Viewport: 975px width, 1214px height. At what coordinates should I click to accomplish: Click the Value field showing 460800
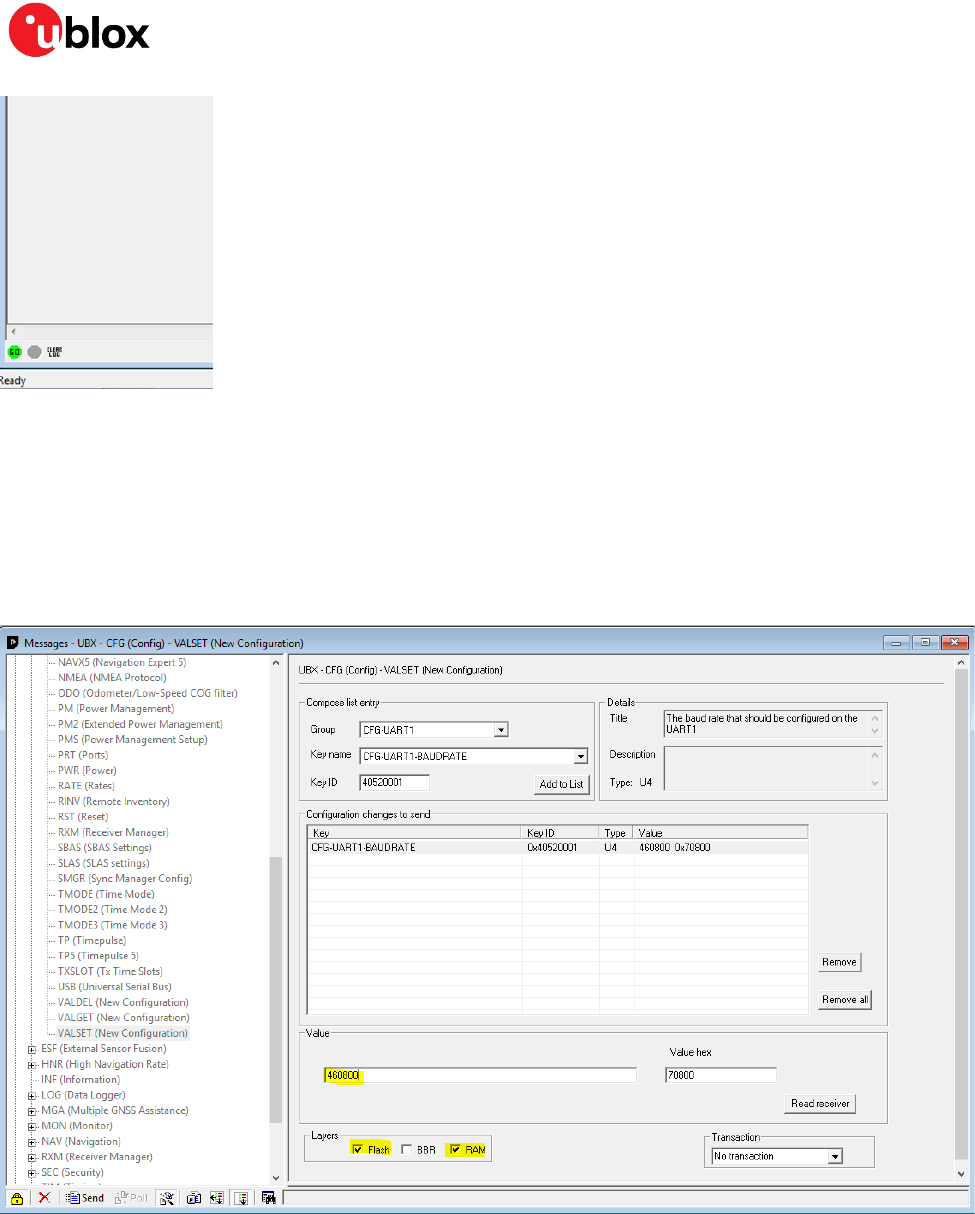pos(480,1075)
